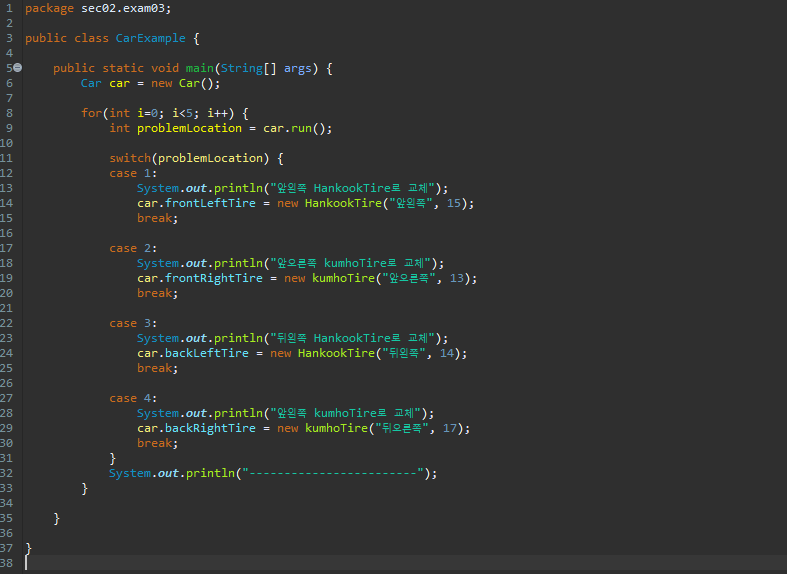This screenshot has height=574, width=787.
Task: Click the 'out' field on line 13
Action: point(196,188)
